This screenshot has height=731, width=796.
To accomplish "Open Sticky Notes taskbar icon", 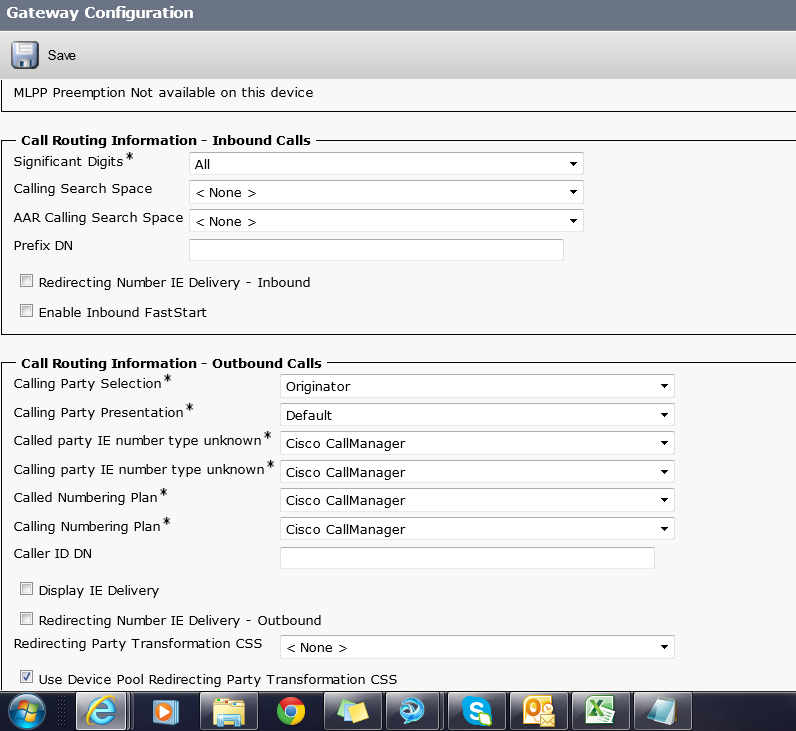I will tap(353, 711).
